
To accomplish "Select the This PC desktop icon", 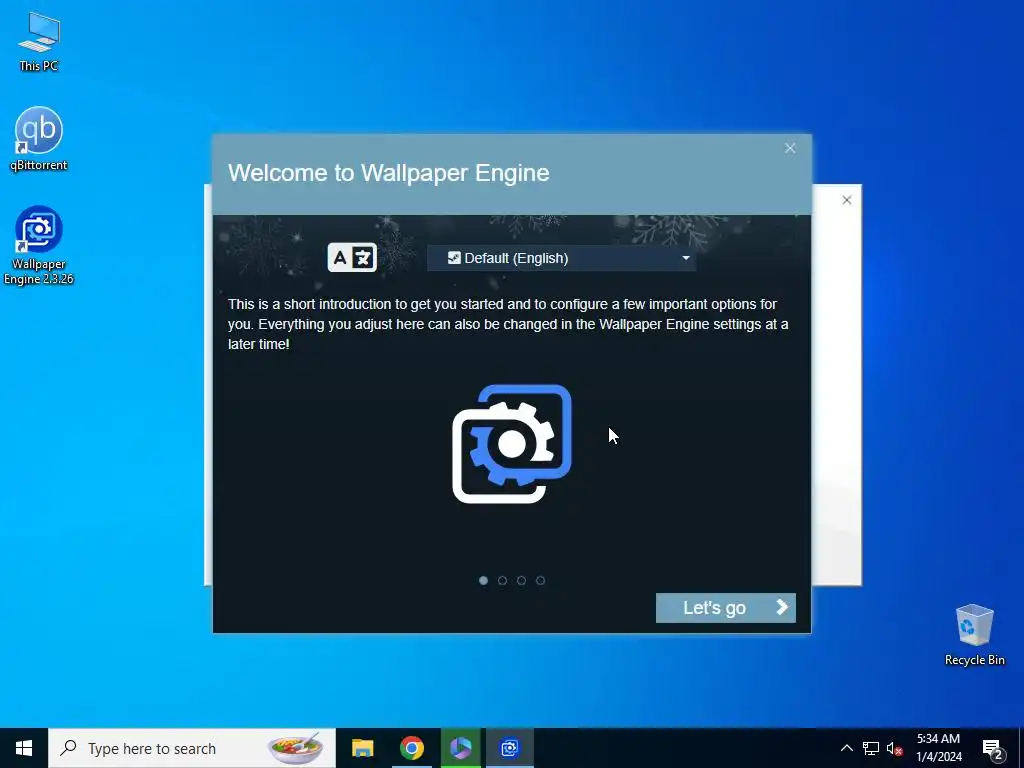I will coord(39,42).
